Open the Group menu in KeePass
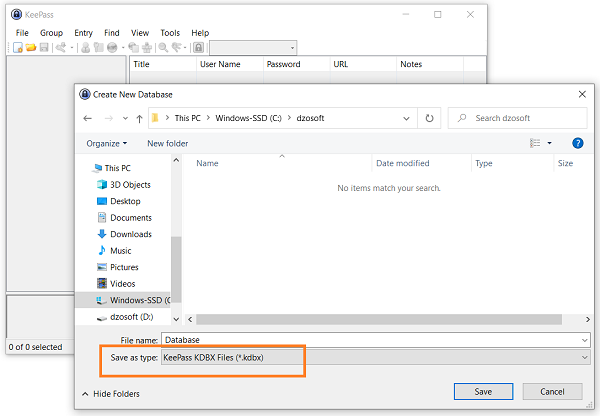 coord(51,33)
